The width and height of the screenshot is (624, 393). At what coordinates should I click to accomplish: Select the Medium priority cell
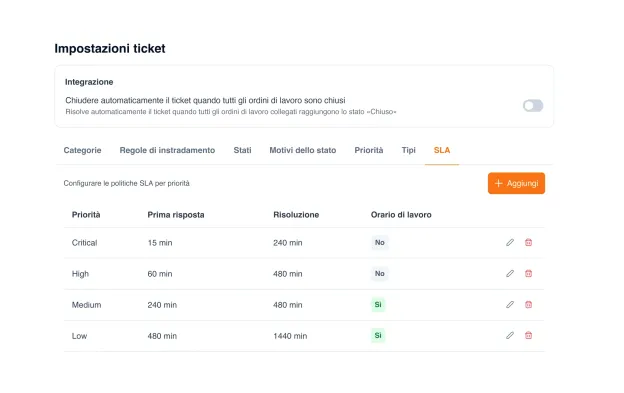pyautogui.click(x=86, y=305)
